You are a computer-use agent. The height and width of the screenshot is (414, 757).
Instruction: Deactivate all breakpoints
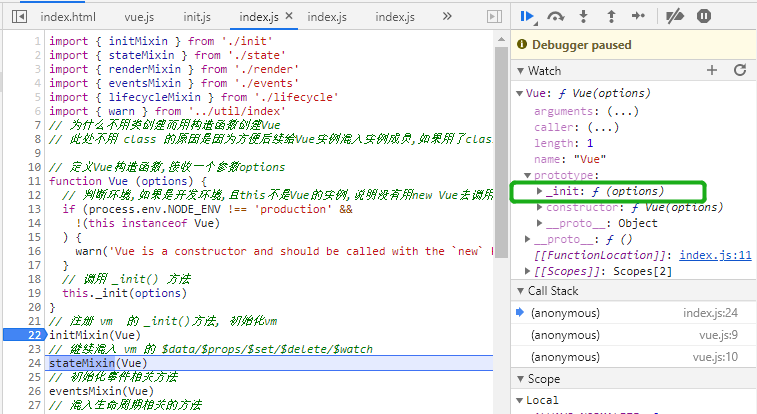point(674,17)
